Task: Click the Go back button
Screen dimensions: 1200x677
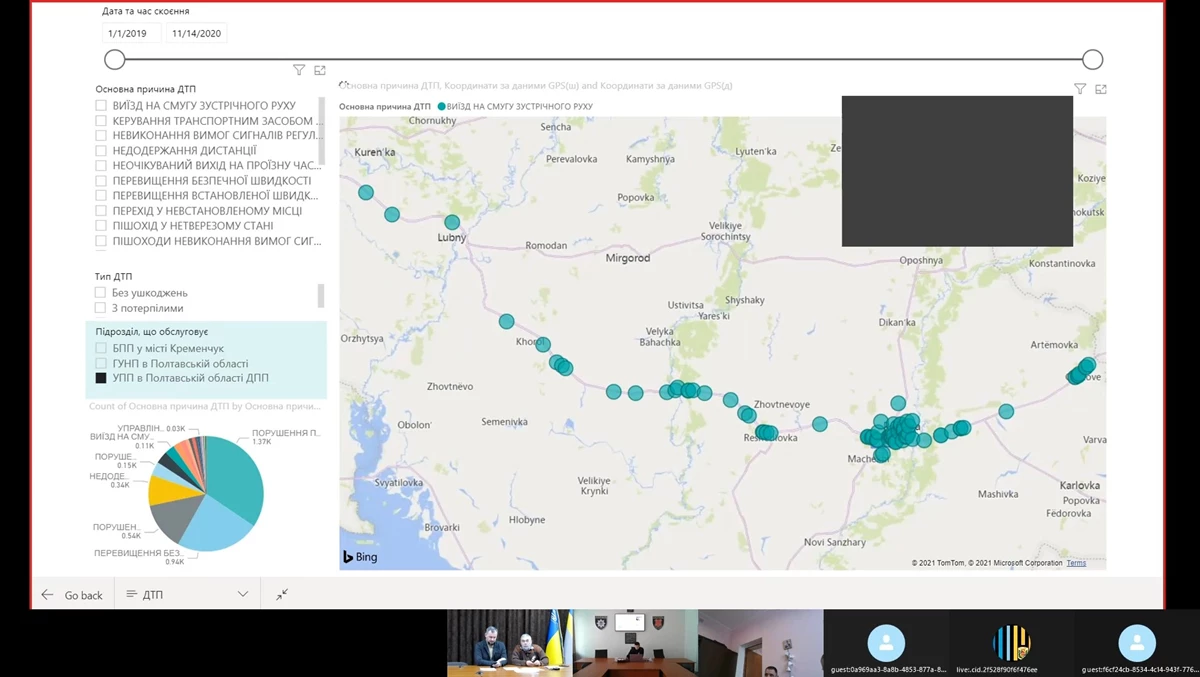Action: point(74,595)
